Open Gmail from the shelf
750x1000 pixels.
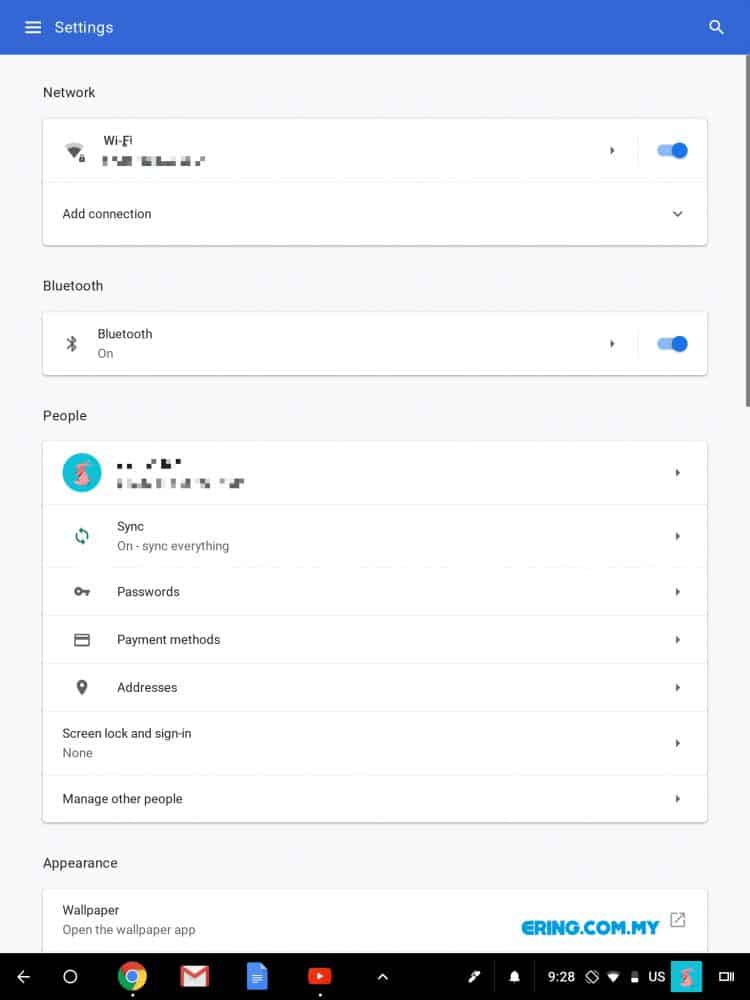click(195, 976)
